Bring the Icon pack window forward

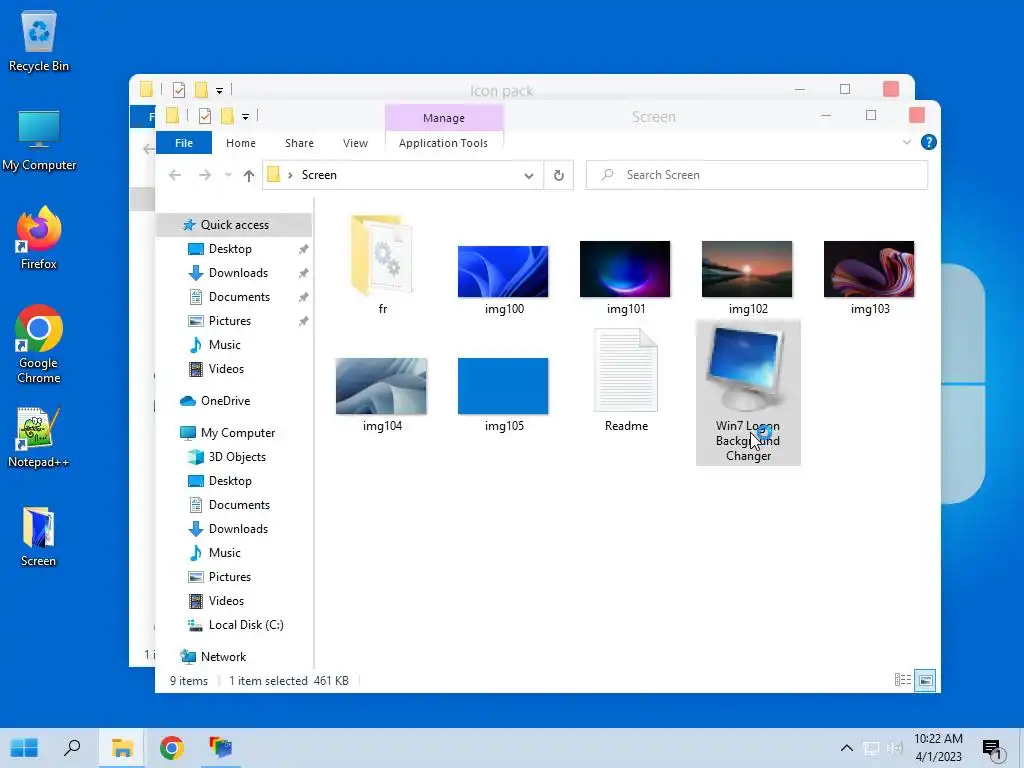[x=502, y=90]
